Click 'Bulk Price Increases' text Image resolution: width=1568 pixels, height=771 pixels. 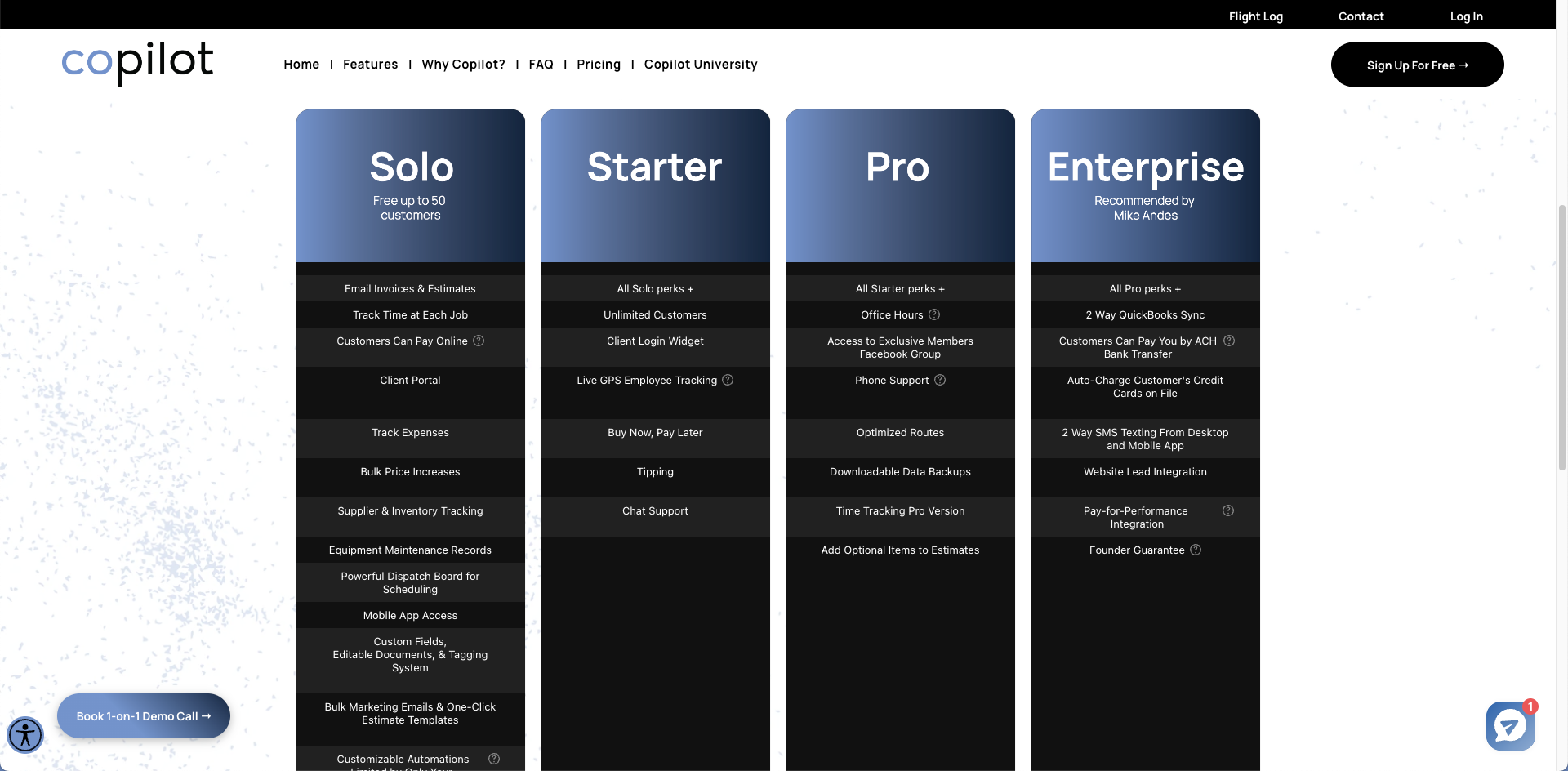pos(411,471)
